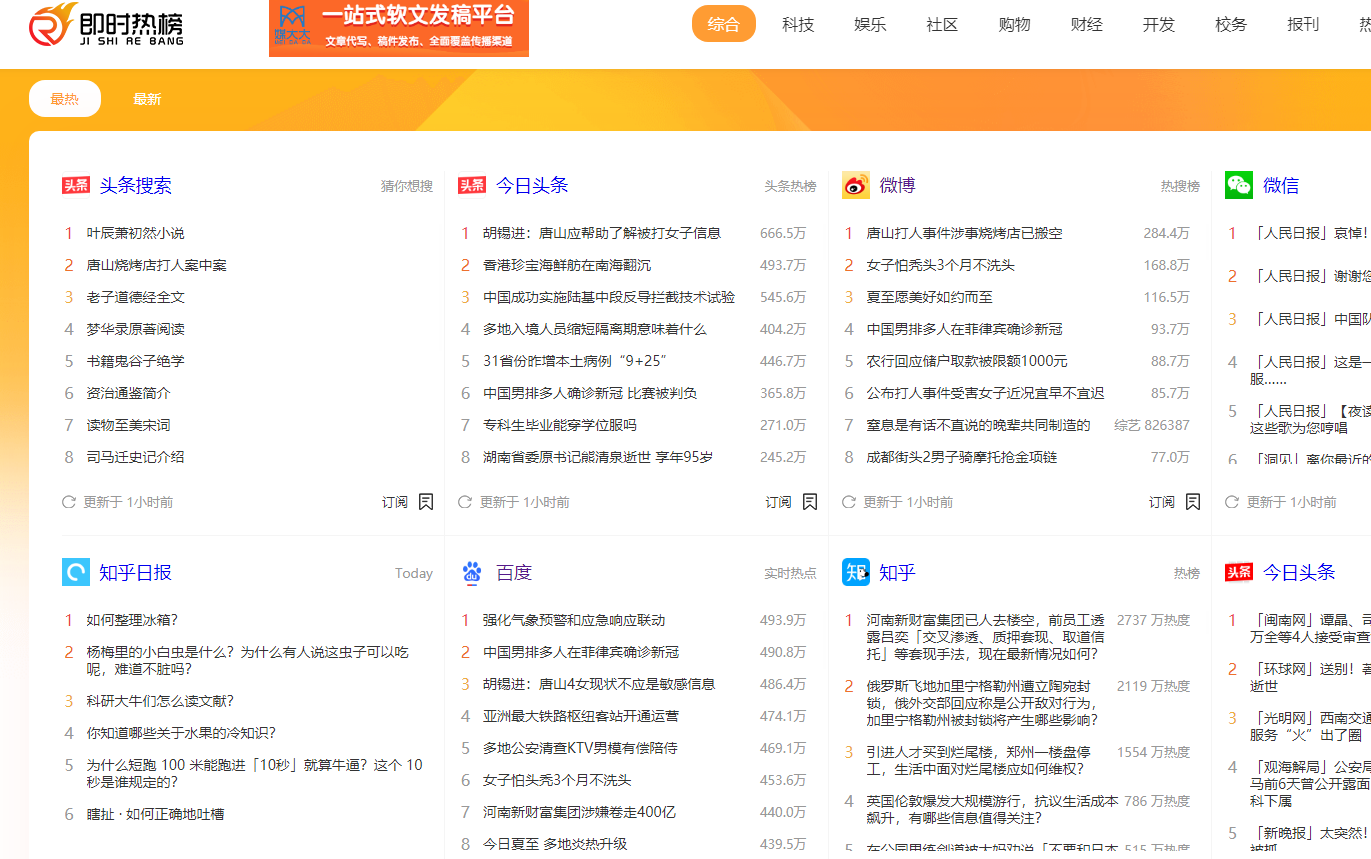Refresh the 今日头条 list via reload icon
The height and width of the screenshot is (859, 1371).
pos(465,502)
